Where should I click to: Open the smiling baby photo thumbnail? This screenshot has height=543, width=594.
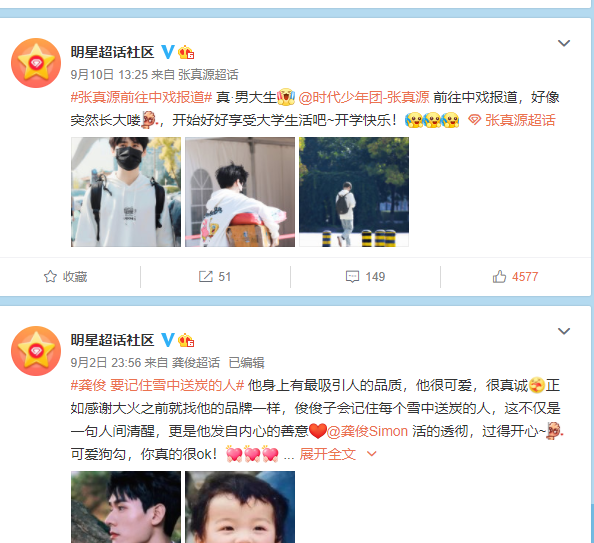[240, 507]
